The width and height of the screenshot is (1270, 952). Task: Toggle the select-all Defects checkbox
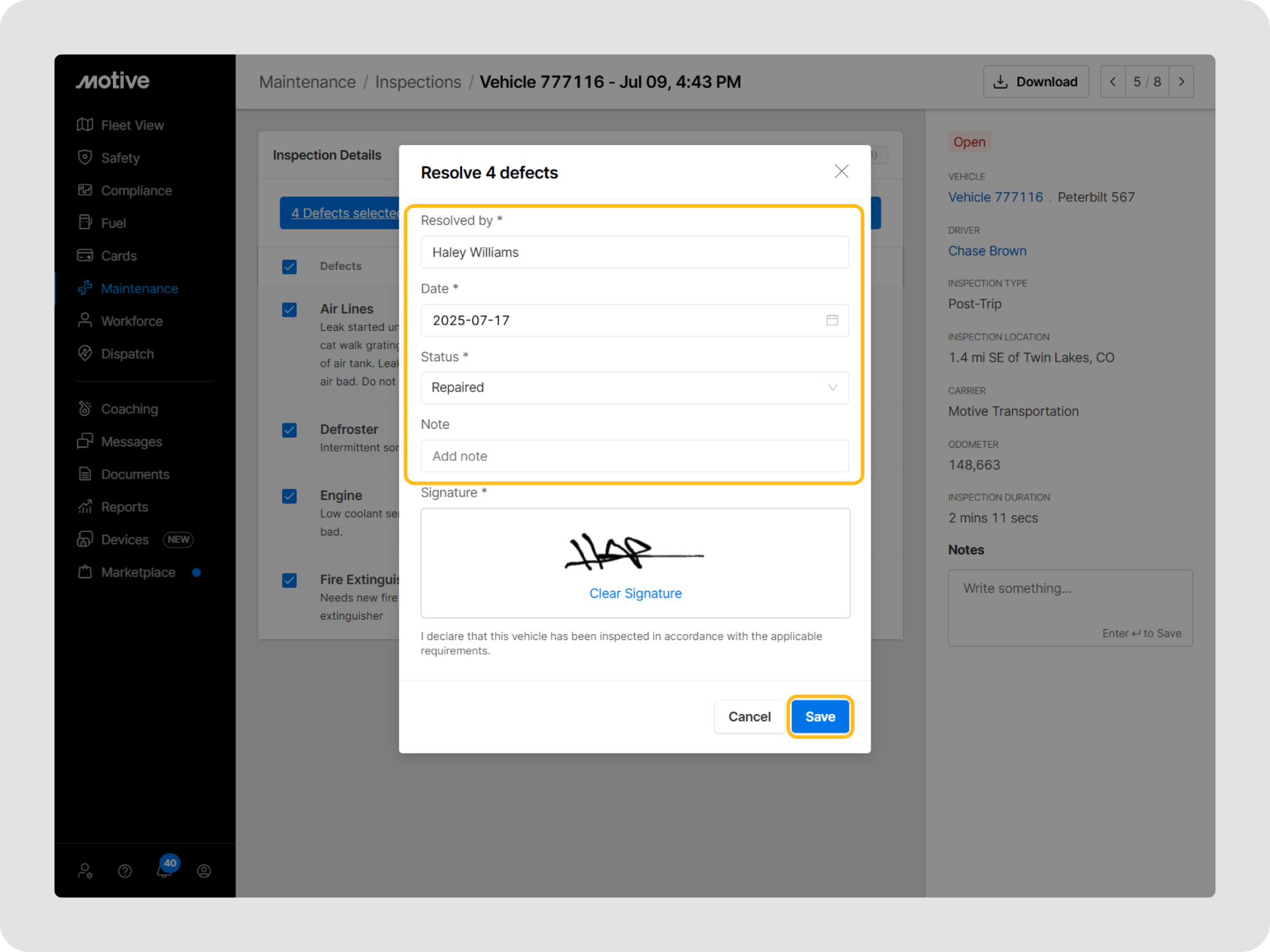click(290, 267)
